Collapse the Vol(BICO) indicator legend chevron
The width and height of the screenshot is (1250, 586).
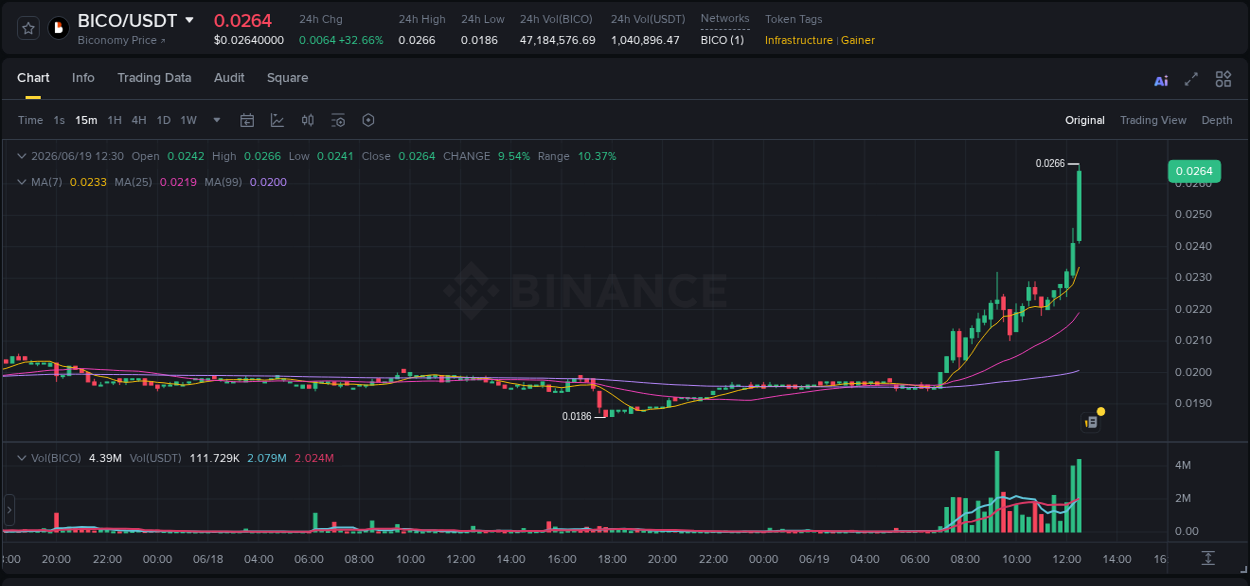pyautogui.click(x=22, y=458)
